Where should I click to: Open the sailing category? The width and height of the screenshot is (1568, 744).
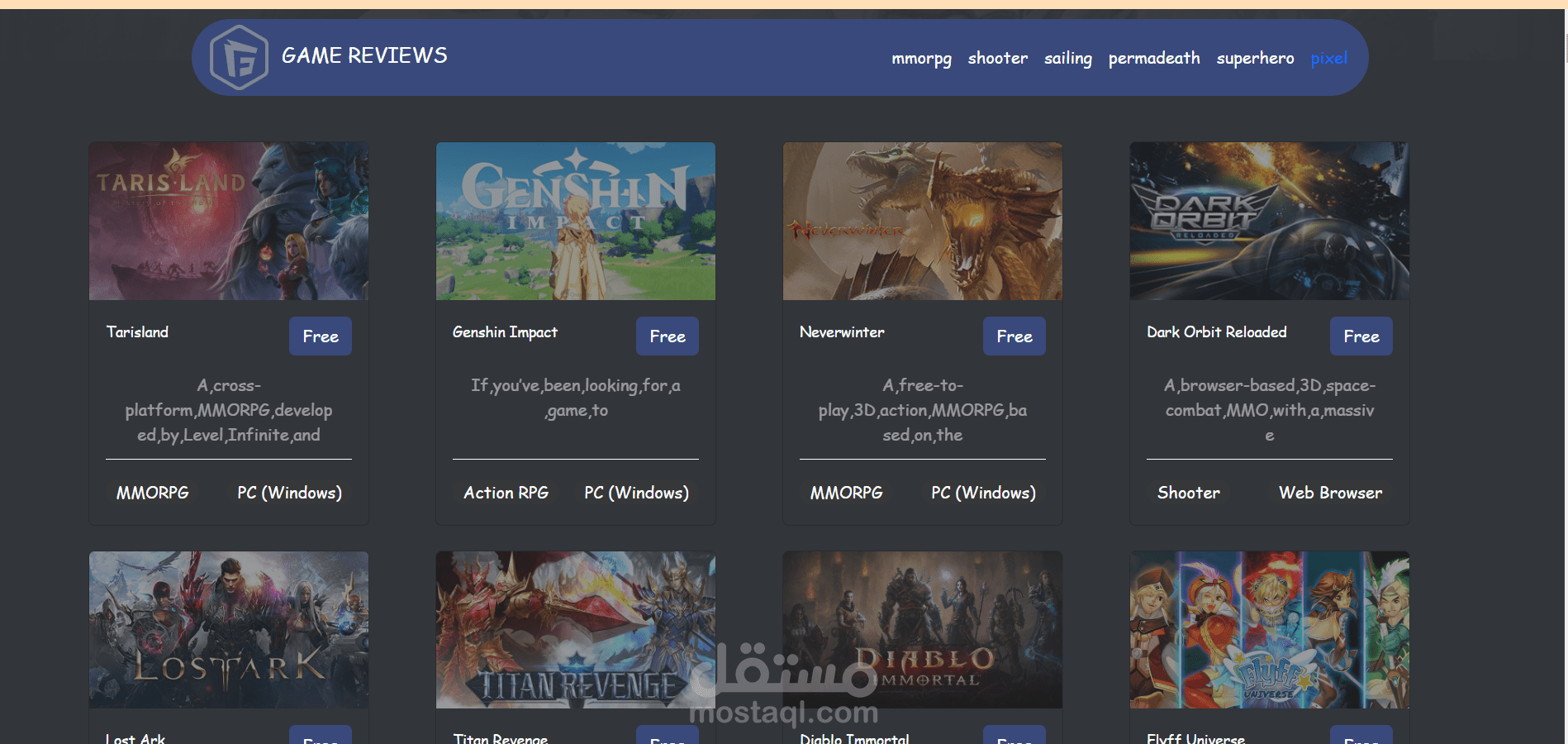point(1068,58)
